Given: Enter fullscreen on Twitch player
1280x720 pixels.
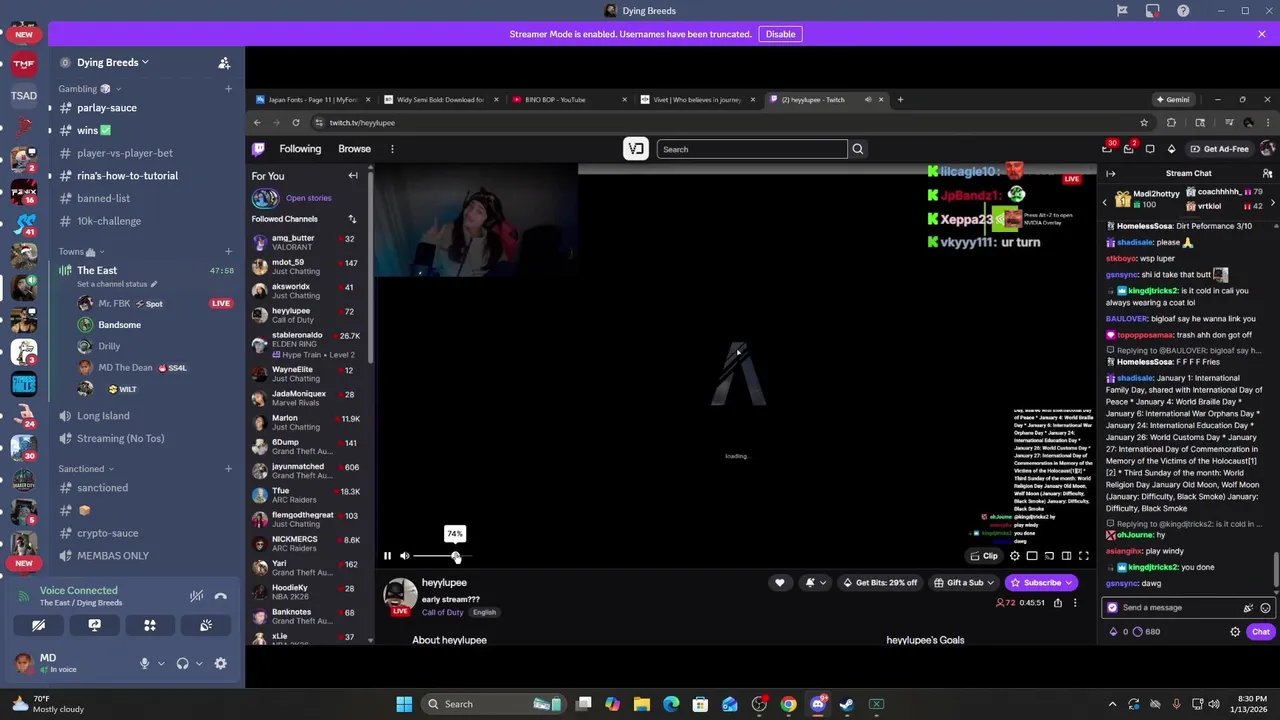Looking at the screenshot, I should tap(1084, 556).
